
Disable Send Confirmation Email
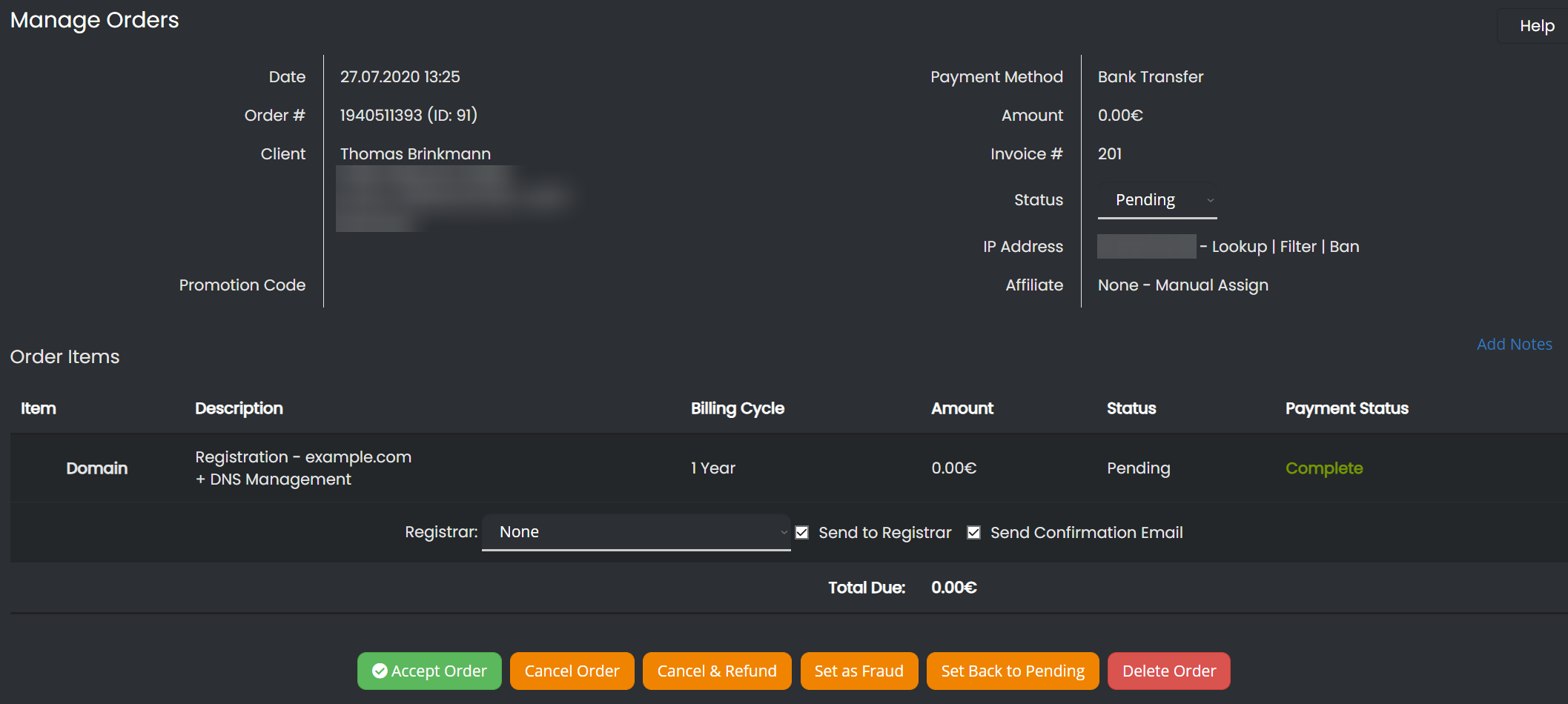click(973, 532)
